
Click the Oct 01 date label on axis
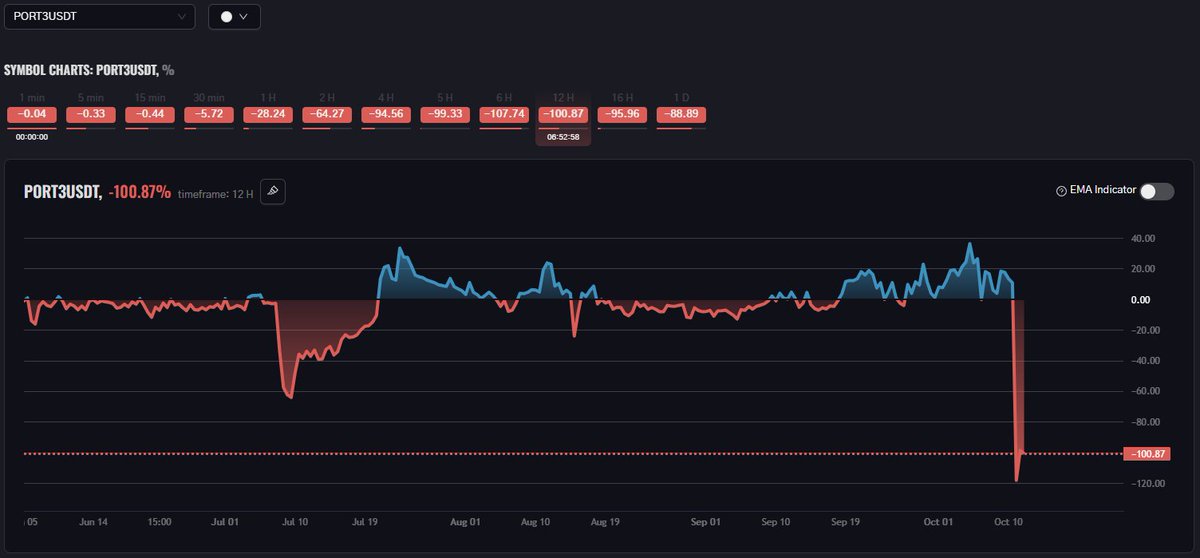pos(939,521)
